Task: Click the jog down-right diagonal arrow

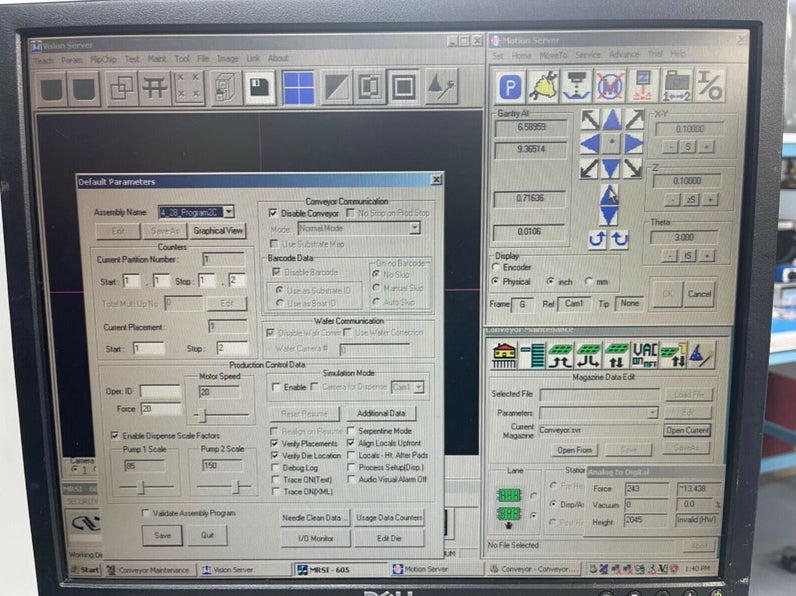Action: (633, 168)
